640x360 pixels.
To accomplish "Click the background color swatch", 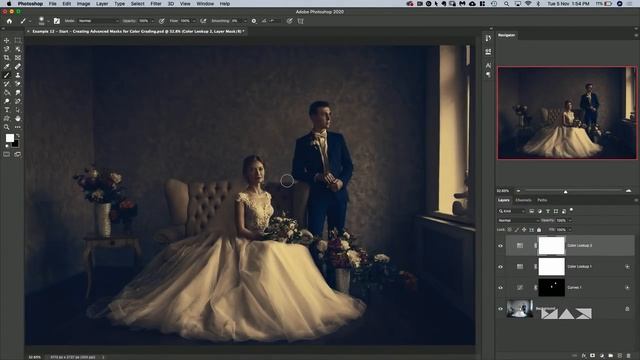I will click(16, 144).
